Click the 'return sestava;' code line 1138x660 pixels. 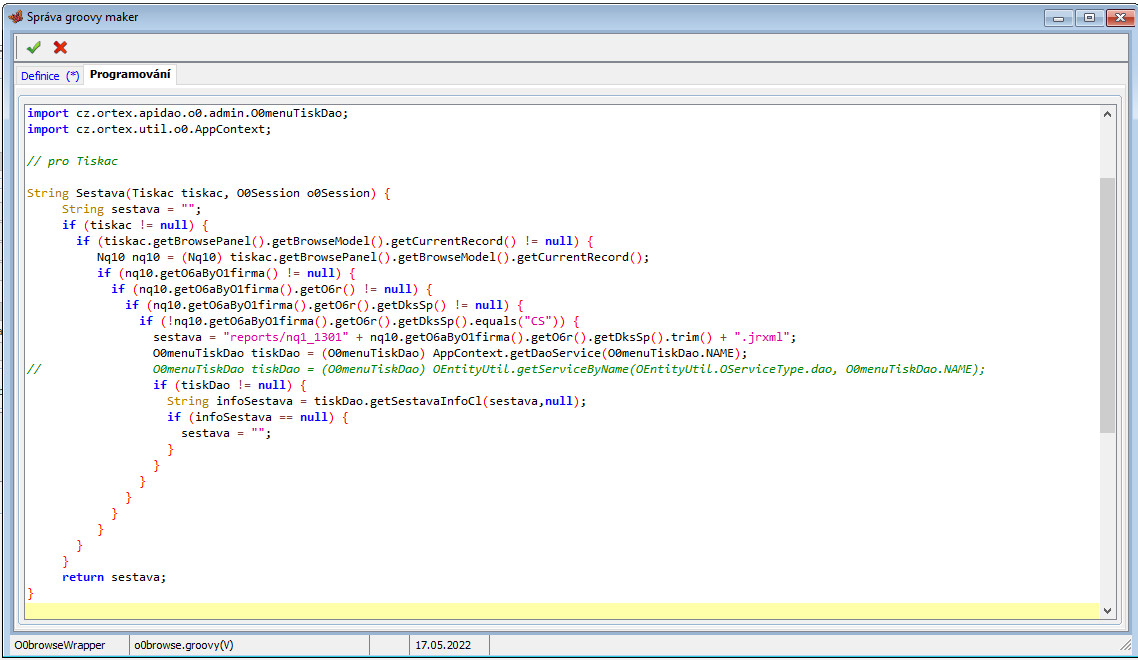click(114, 577)
